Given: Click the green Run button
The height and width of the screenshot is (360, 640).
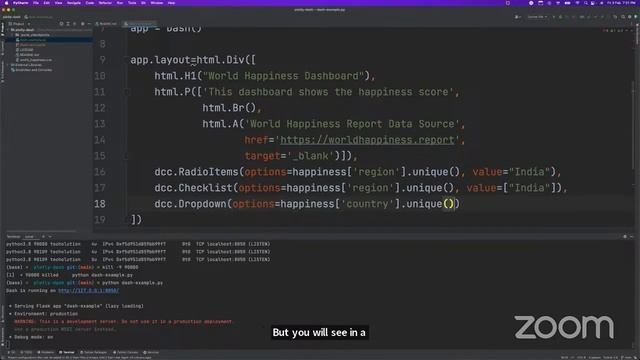Looking at the screenshot, I should 554,17.
